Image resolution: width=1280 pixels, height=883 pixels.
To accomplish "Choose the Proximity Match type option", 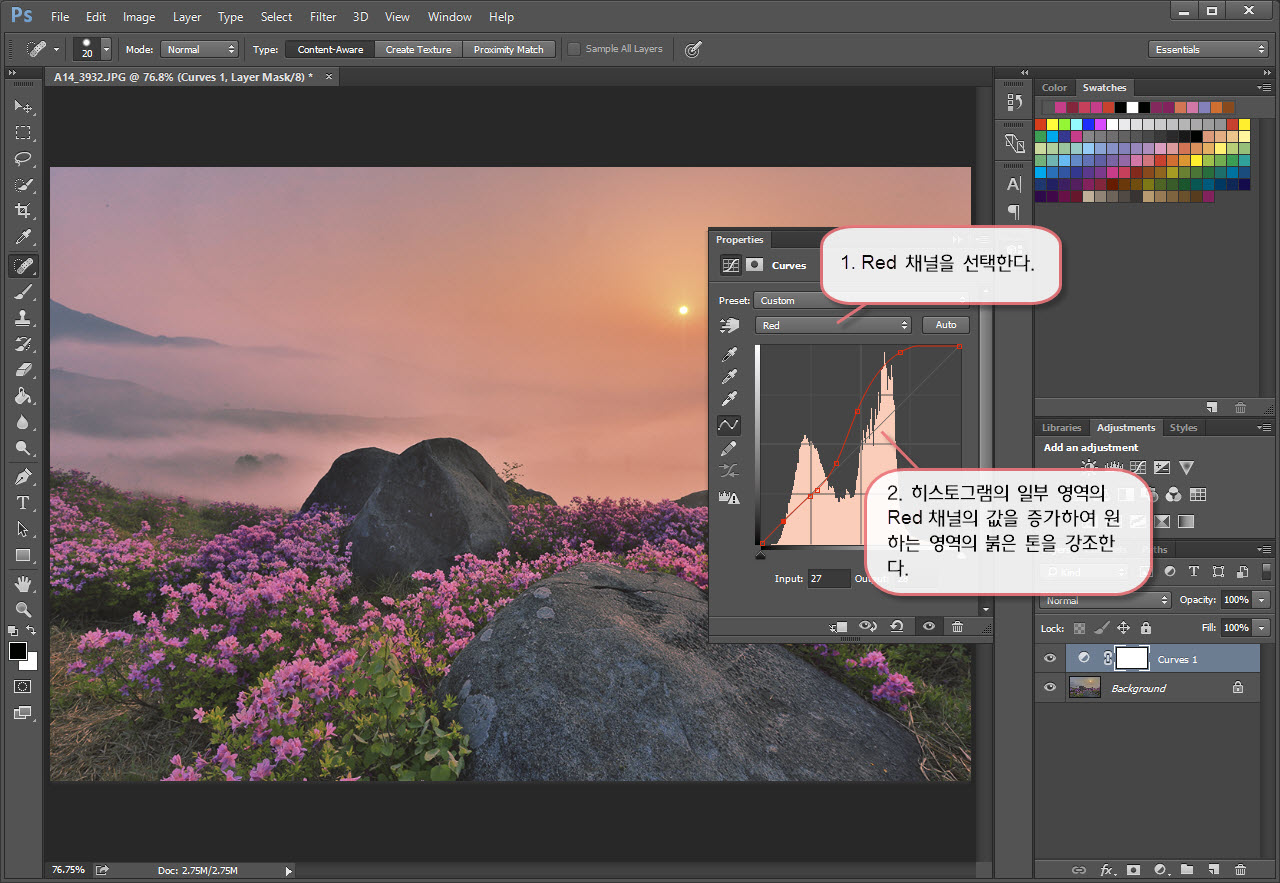I will [508, 49].
